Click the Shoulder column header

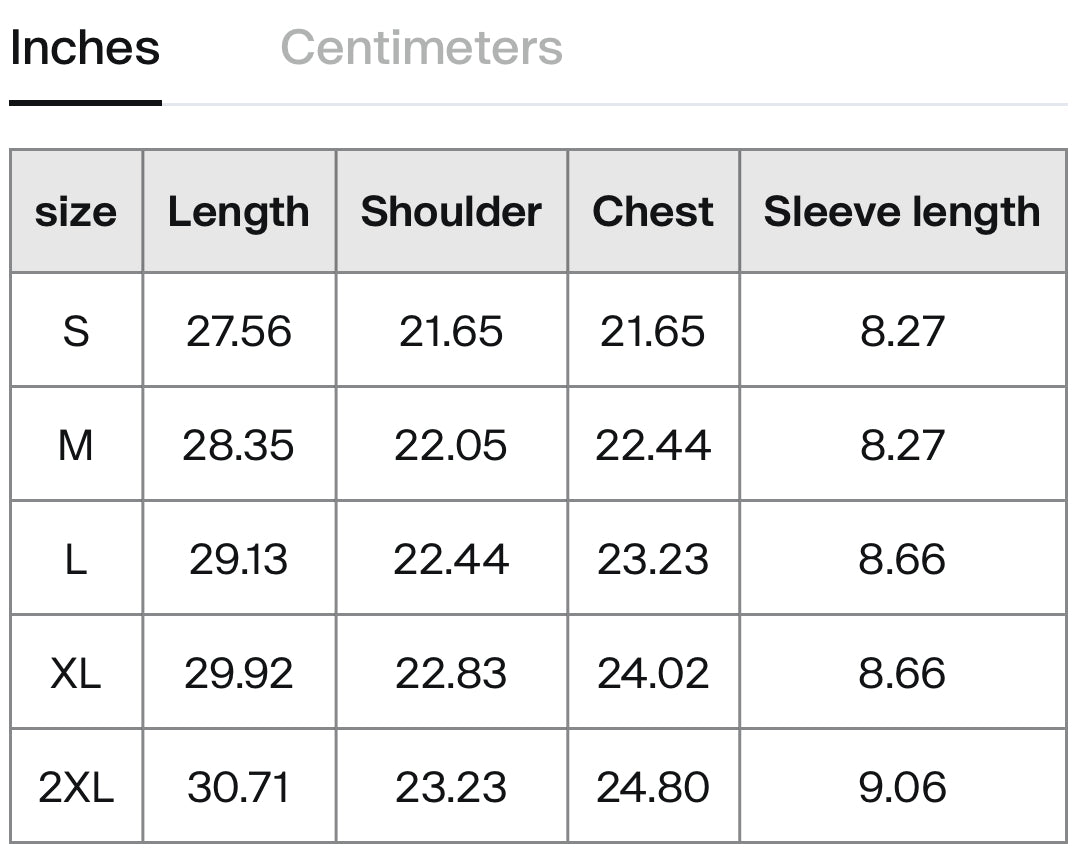(x=451, y=211)
